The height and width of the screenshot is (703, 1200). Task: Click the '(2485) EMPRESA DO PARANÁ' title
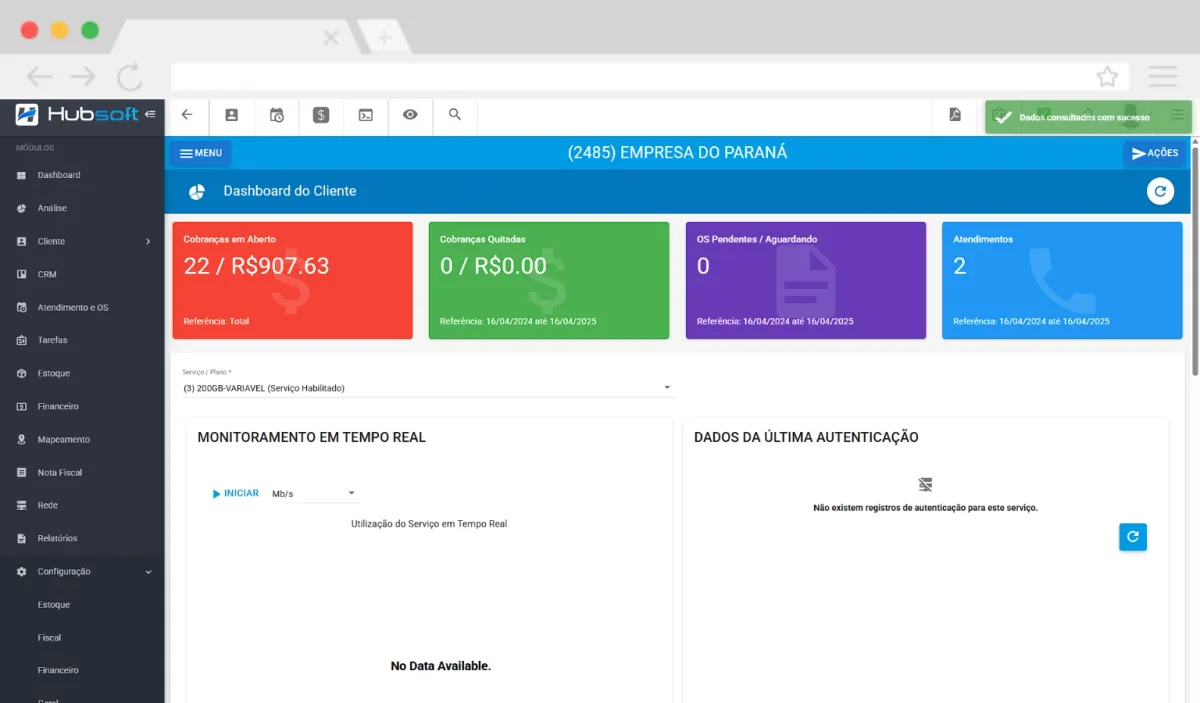point(677,153)
